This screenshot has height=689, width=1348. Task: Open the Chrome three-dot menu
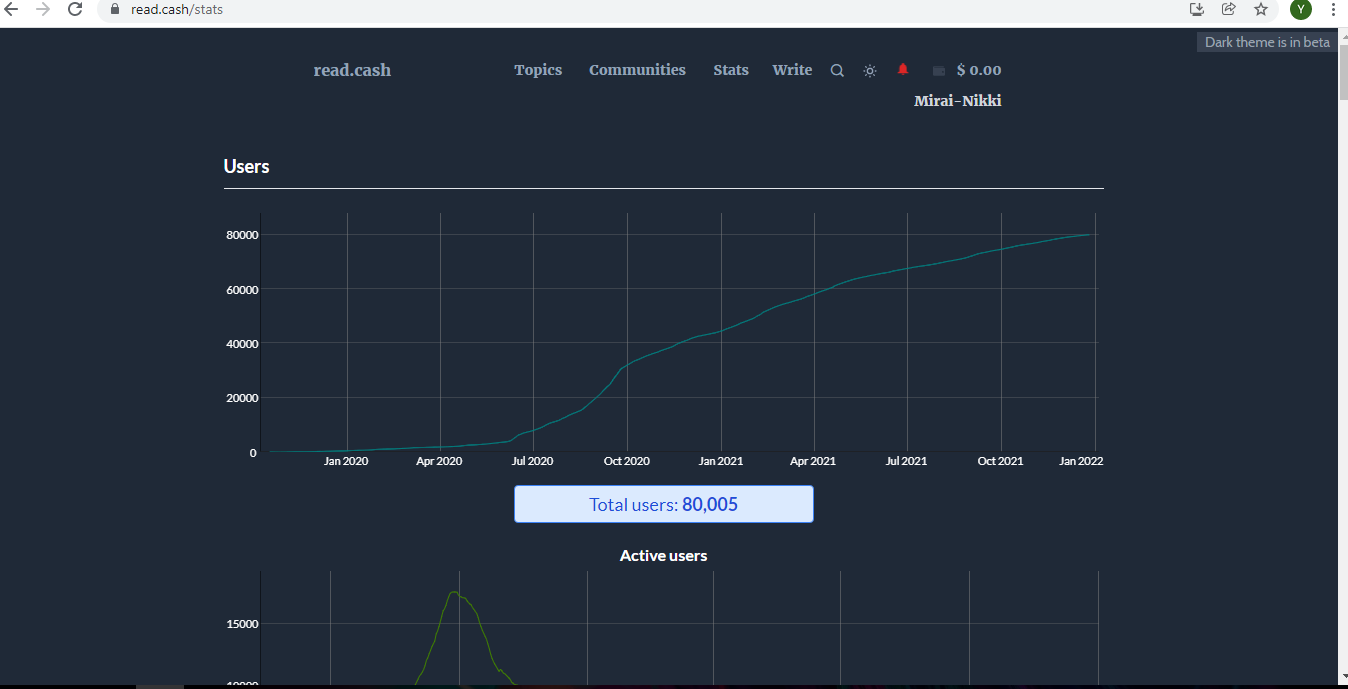pyautogui.click(x=1333, y=9)
